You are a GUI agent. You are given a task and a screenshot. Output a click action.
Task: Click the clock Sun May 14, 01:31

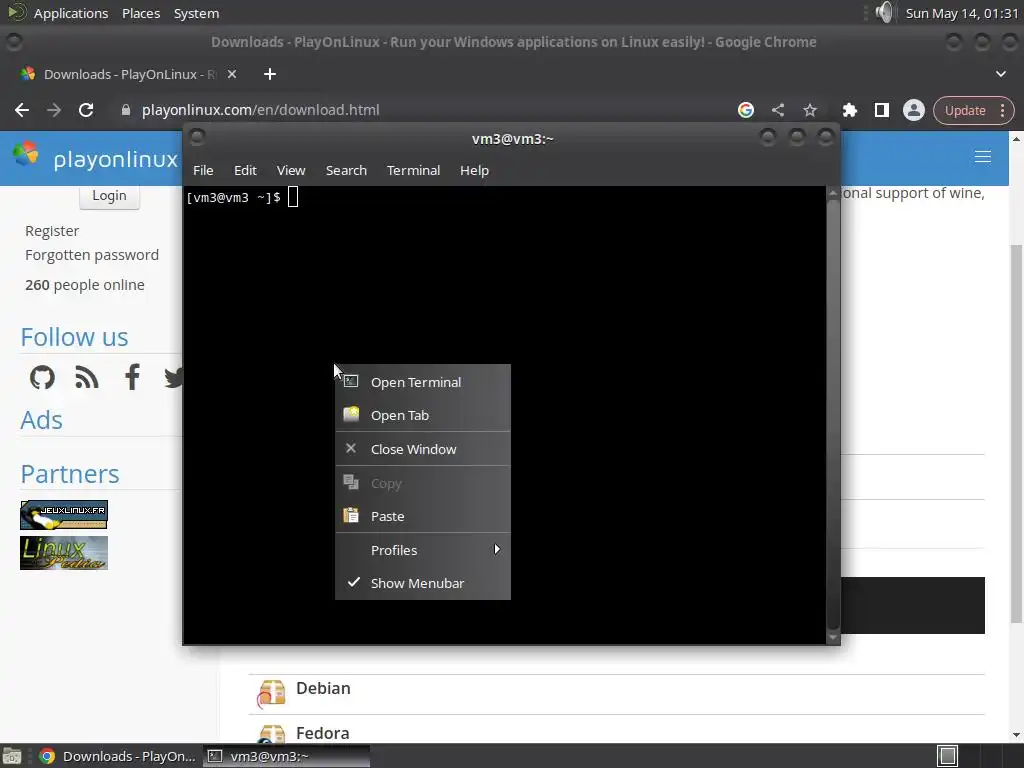point(961,13)
